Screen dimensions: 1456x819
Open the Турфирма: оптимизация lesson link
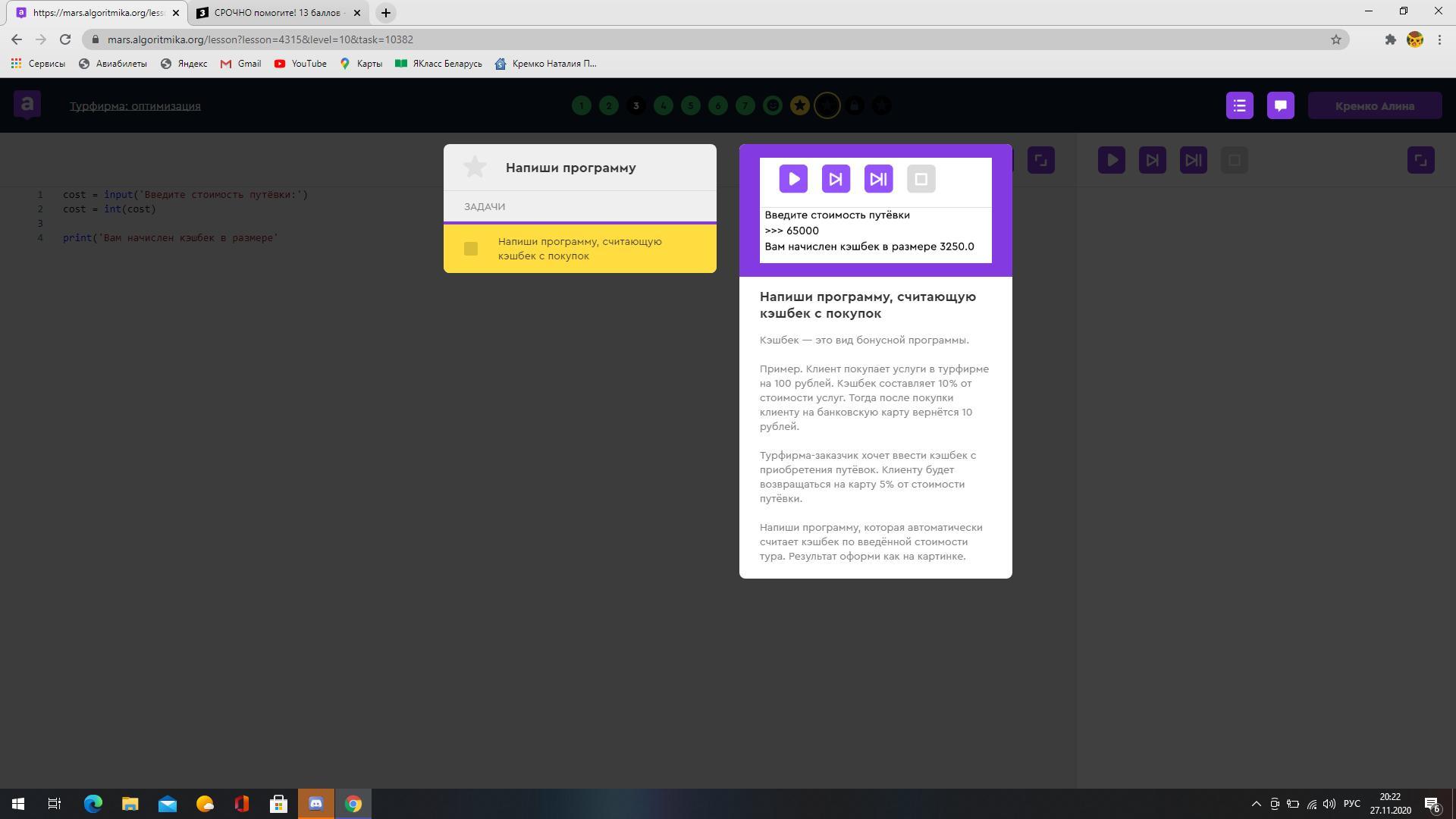[x=135, y=105]
